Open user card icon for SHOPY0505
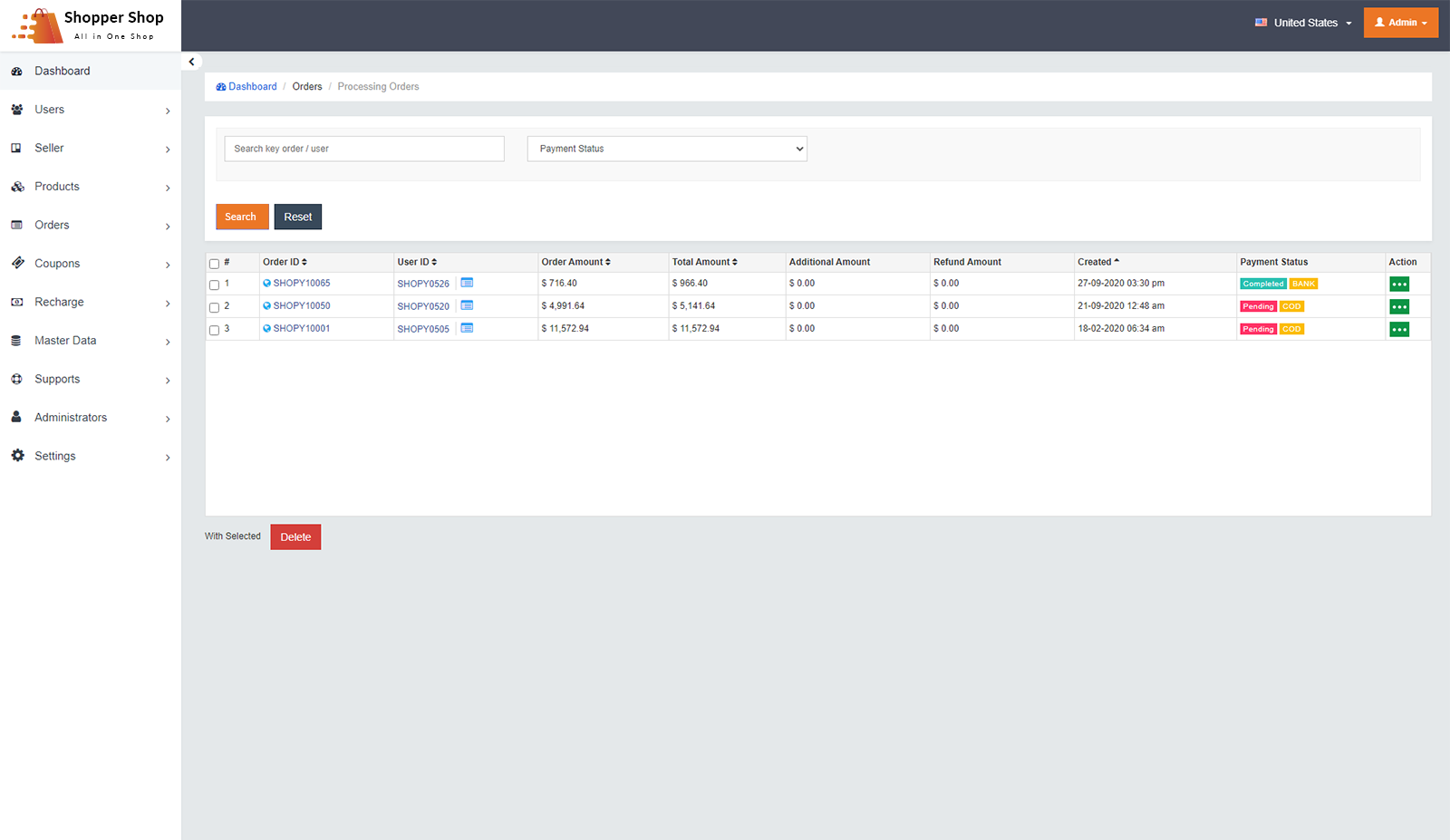Screen dimensions: 1450x840 click(x=467, y=328)
